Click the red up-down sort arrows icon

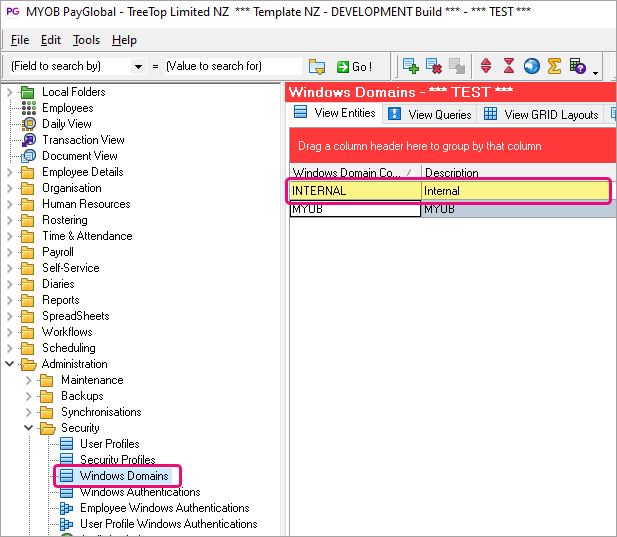point(487,66)
